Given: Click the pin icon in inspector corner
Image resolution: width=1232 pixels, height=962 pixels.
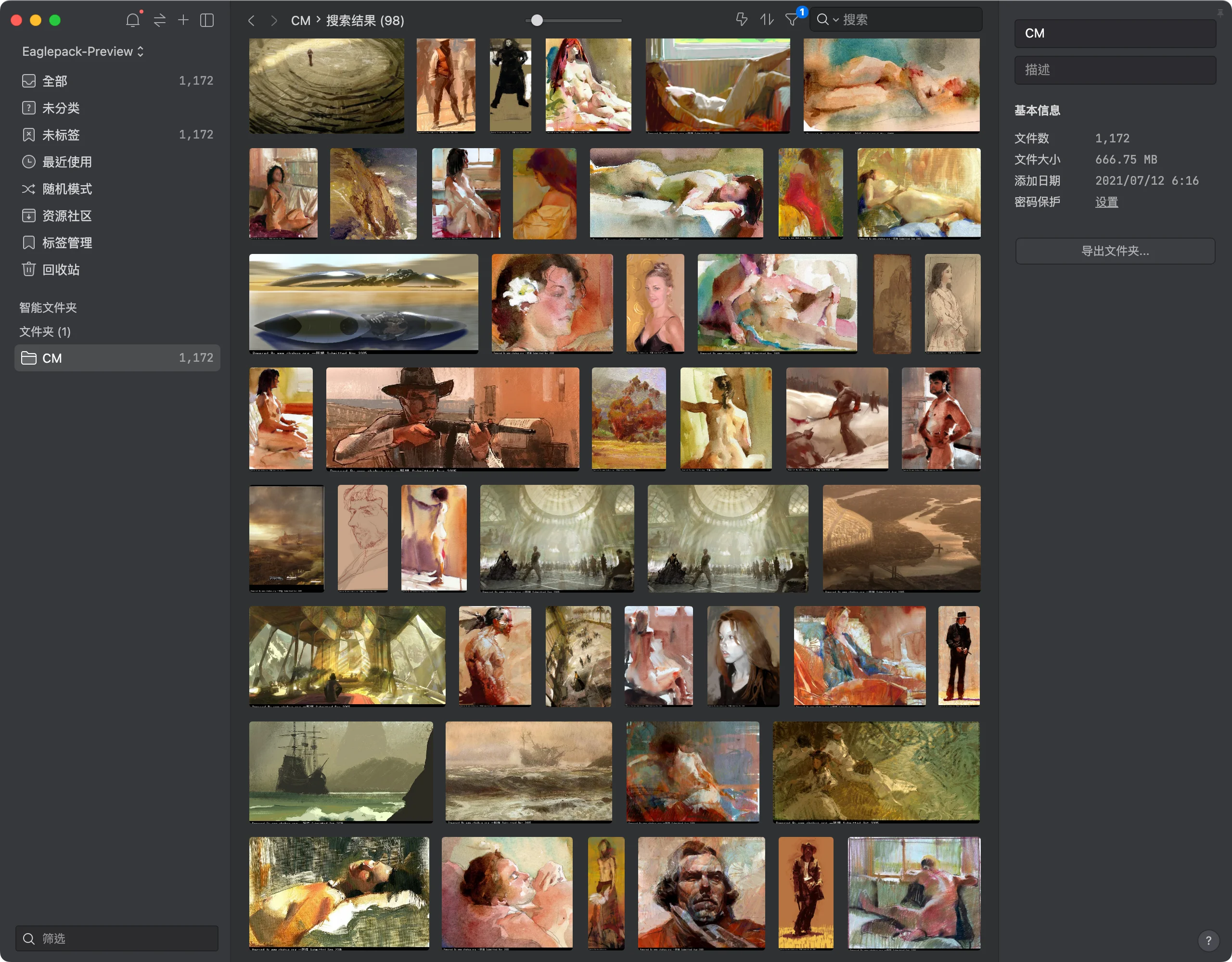Looking at the screenshot, I should (x=1219, y=13).
